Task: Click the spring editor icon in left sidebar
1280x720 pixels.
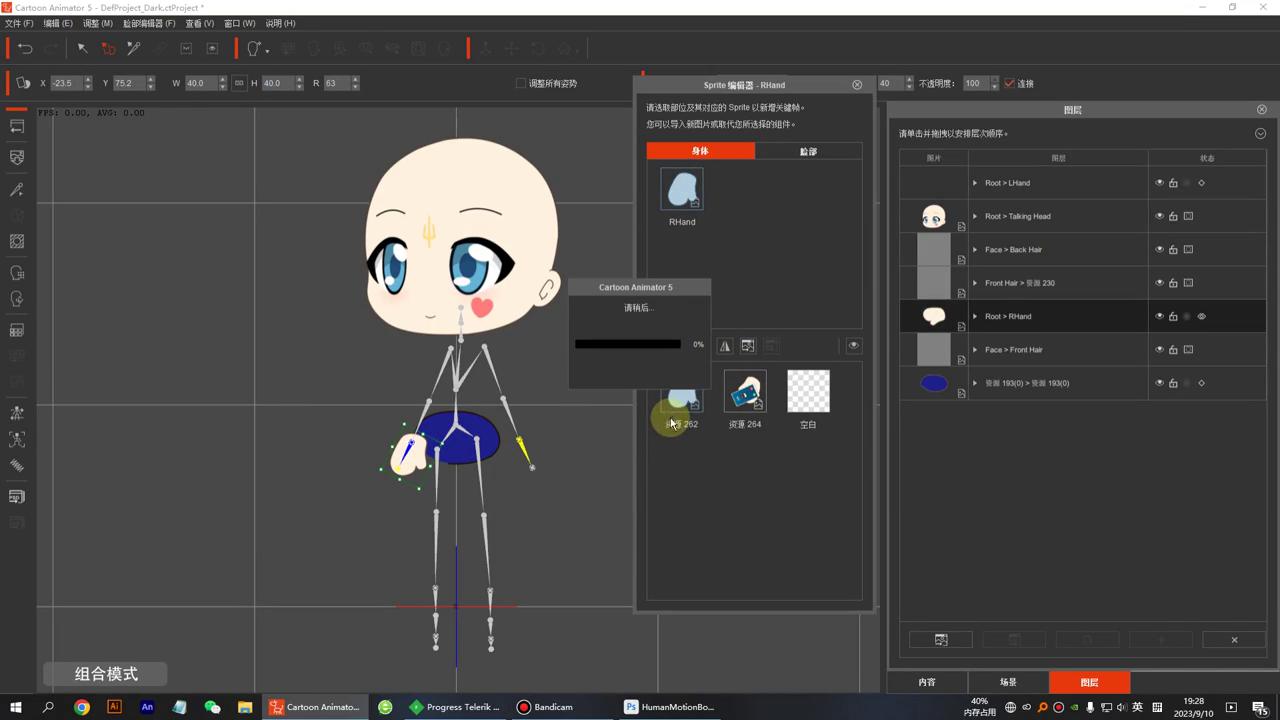Action: (17, 465)
